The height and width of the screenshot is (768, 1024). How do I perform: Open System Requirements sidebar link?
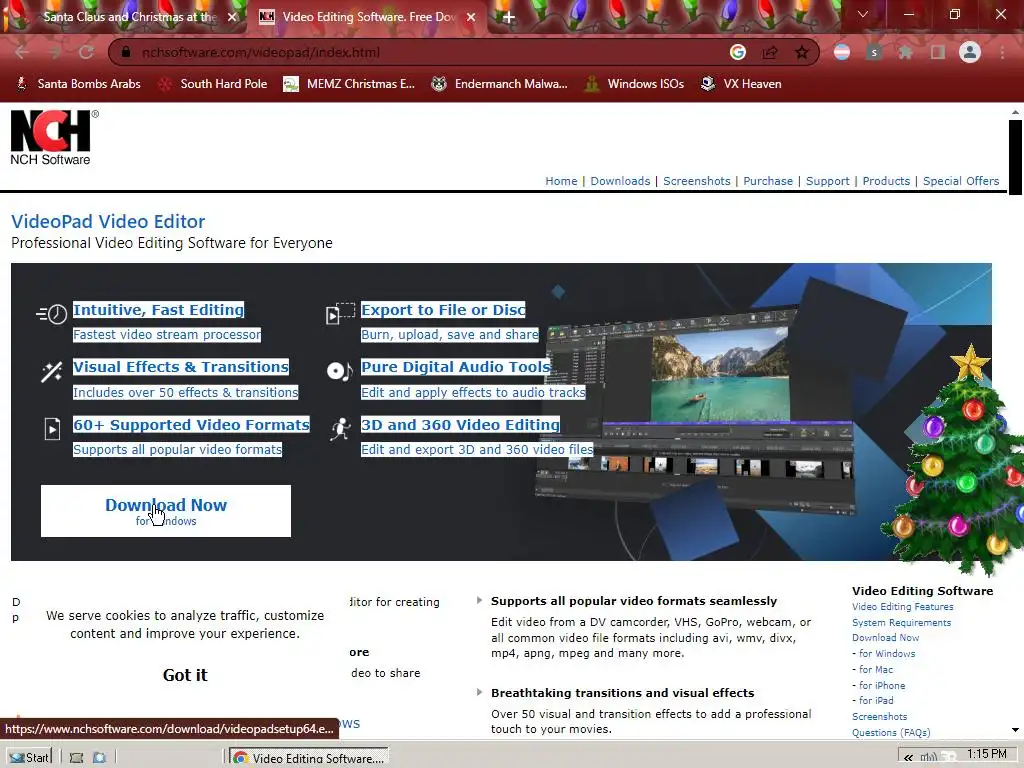[901, 622]
